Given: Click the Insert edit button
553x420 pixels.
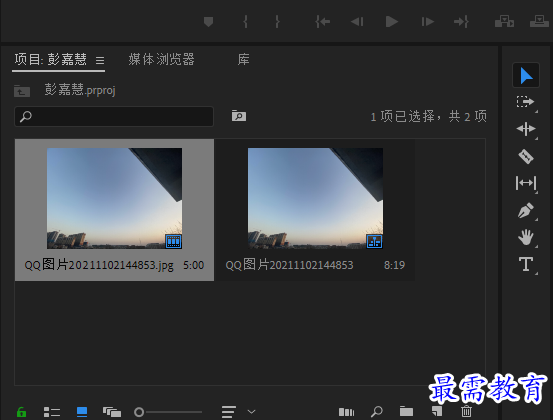Looking at the screenshot, I should 504,22.
